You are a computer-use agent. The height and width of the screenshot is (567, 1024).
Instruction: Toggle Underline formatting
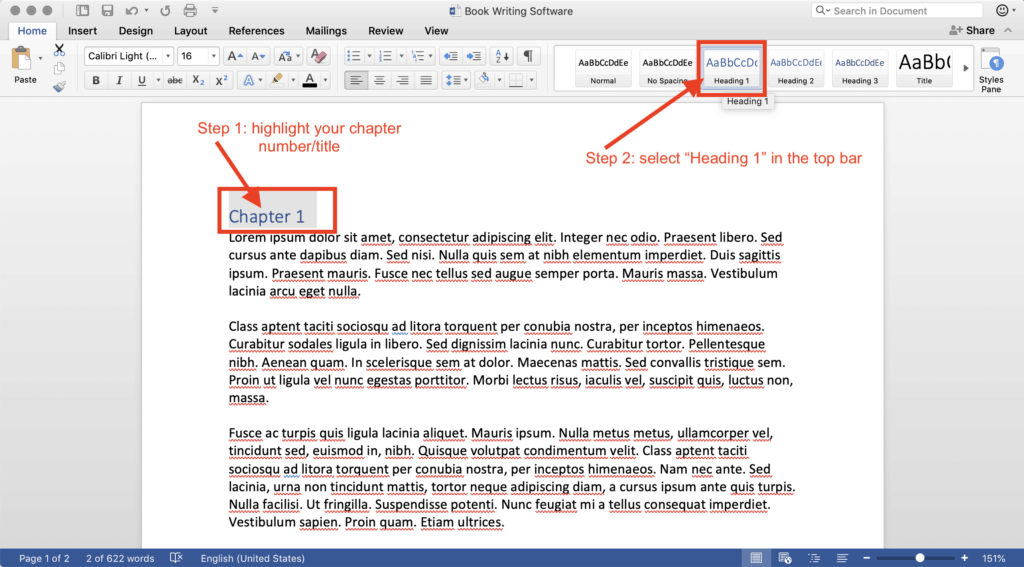pyautogui.click(x=142, y=80)
